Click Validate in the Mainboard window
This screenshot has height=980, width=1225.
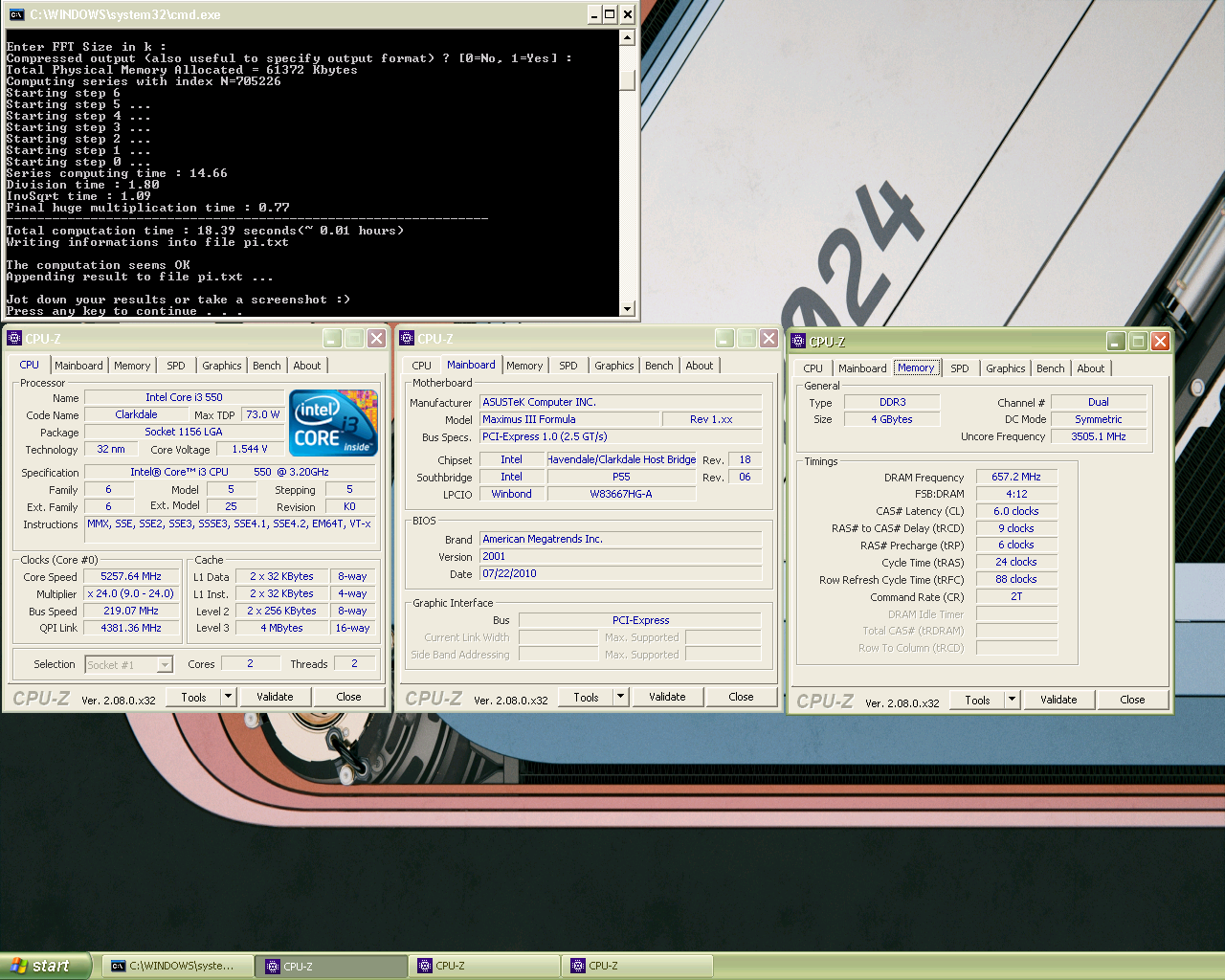(x=667, y=697)
